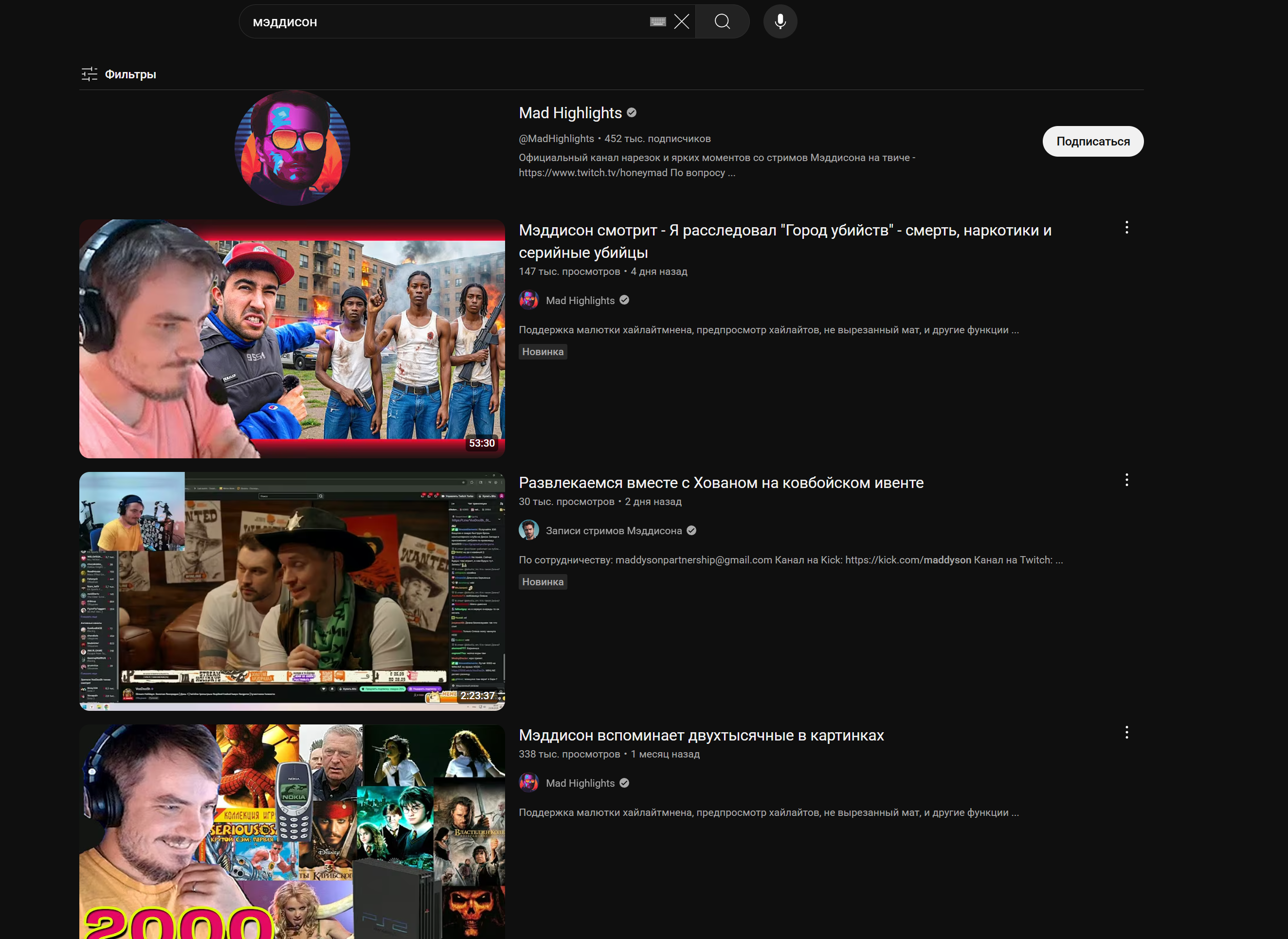The height and width of the screenshot is (939, 1288).
Task: Activate voice search microphone
Action: pyautogui.click(x=780, y=21)
